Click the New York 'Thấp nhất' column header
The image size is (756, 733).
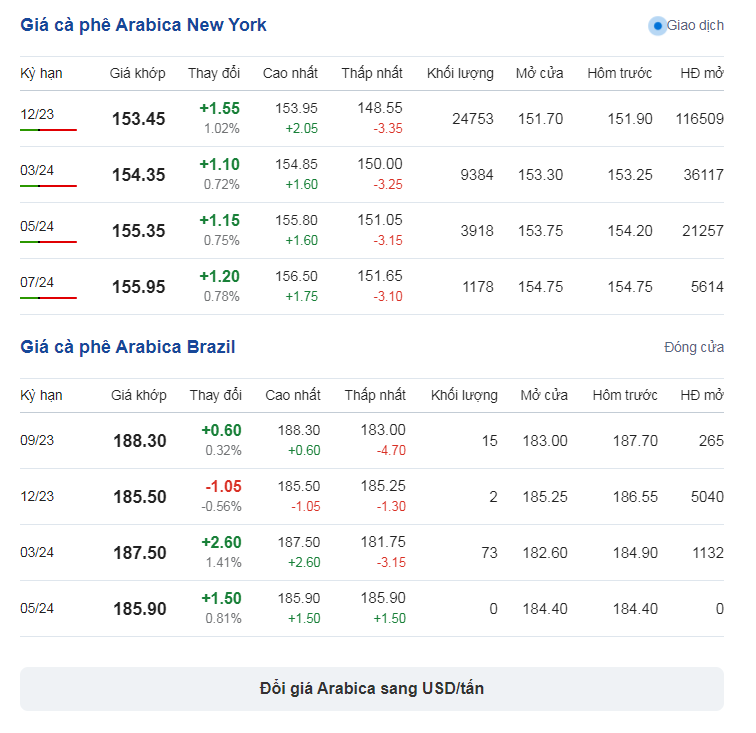coord(372,73)
